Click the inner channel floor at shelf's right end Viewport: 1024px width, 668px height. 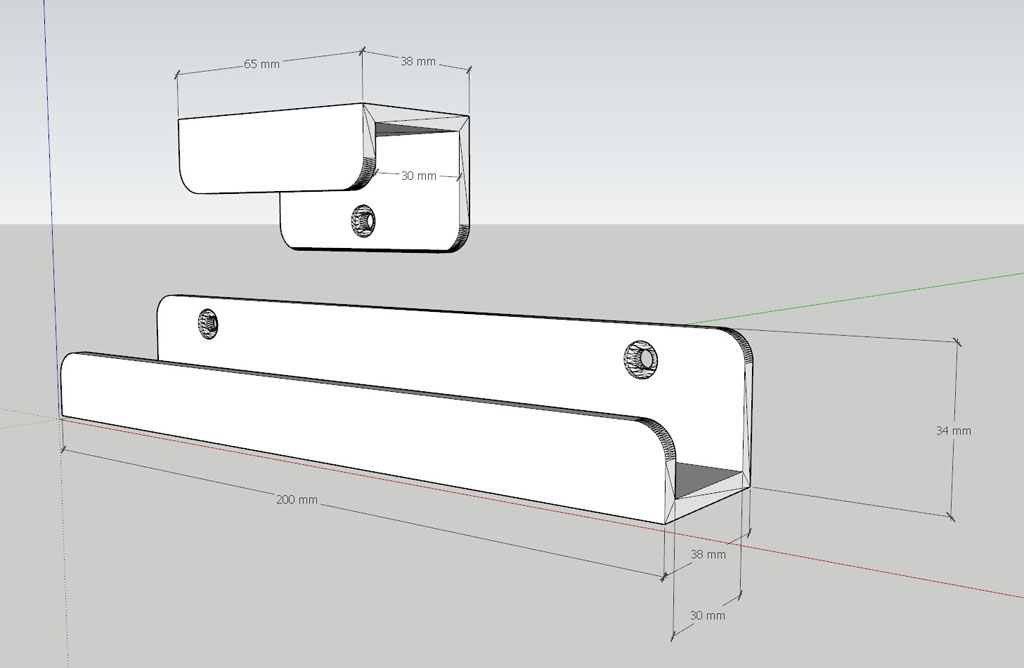coord(707,480)
